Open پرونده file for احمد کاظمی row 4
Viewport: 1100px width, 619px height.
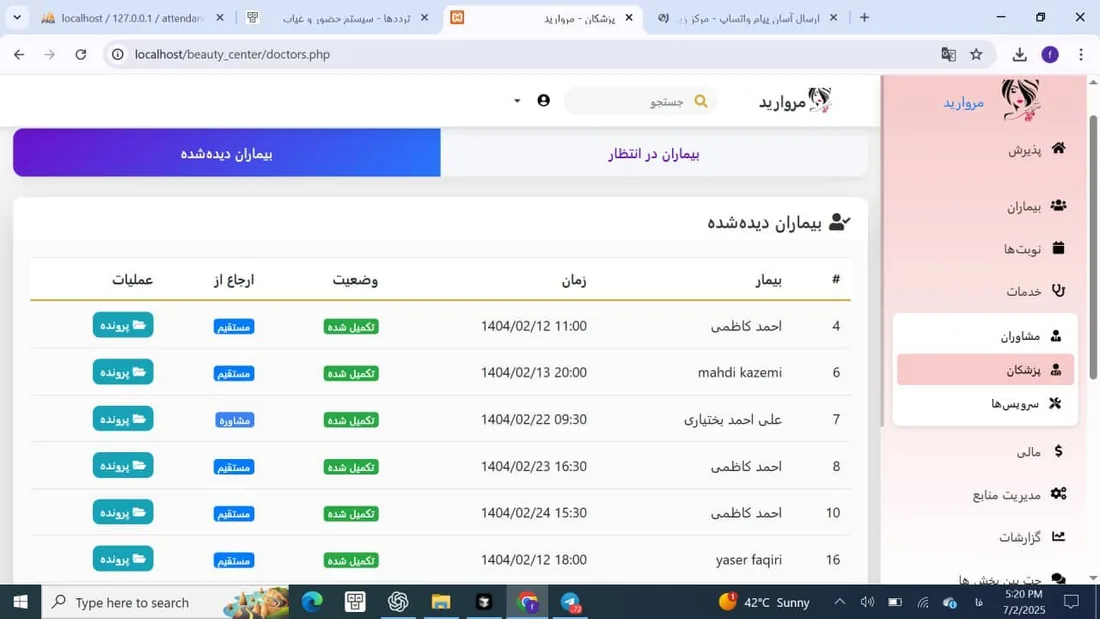tap(122, 325)
